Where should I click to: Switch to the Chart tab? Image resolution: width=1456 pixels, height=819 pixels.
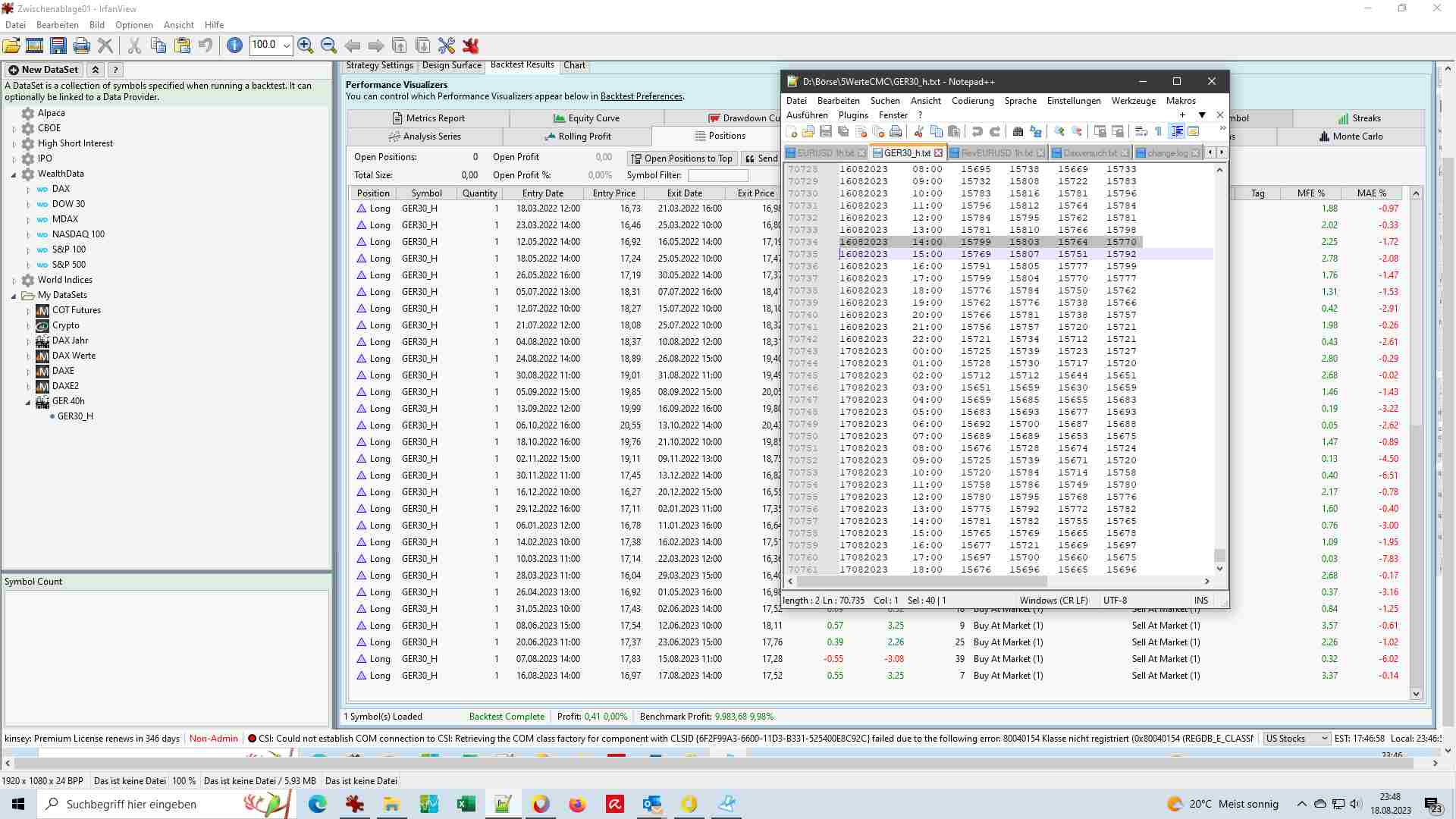(574, 65)
